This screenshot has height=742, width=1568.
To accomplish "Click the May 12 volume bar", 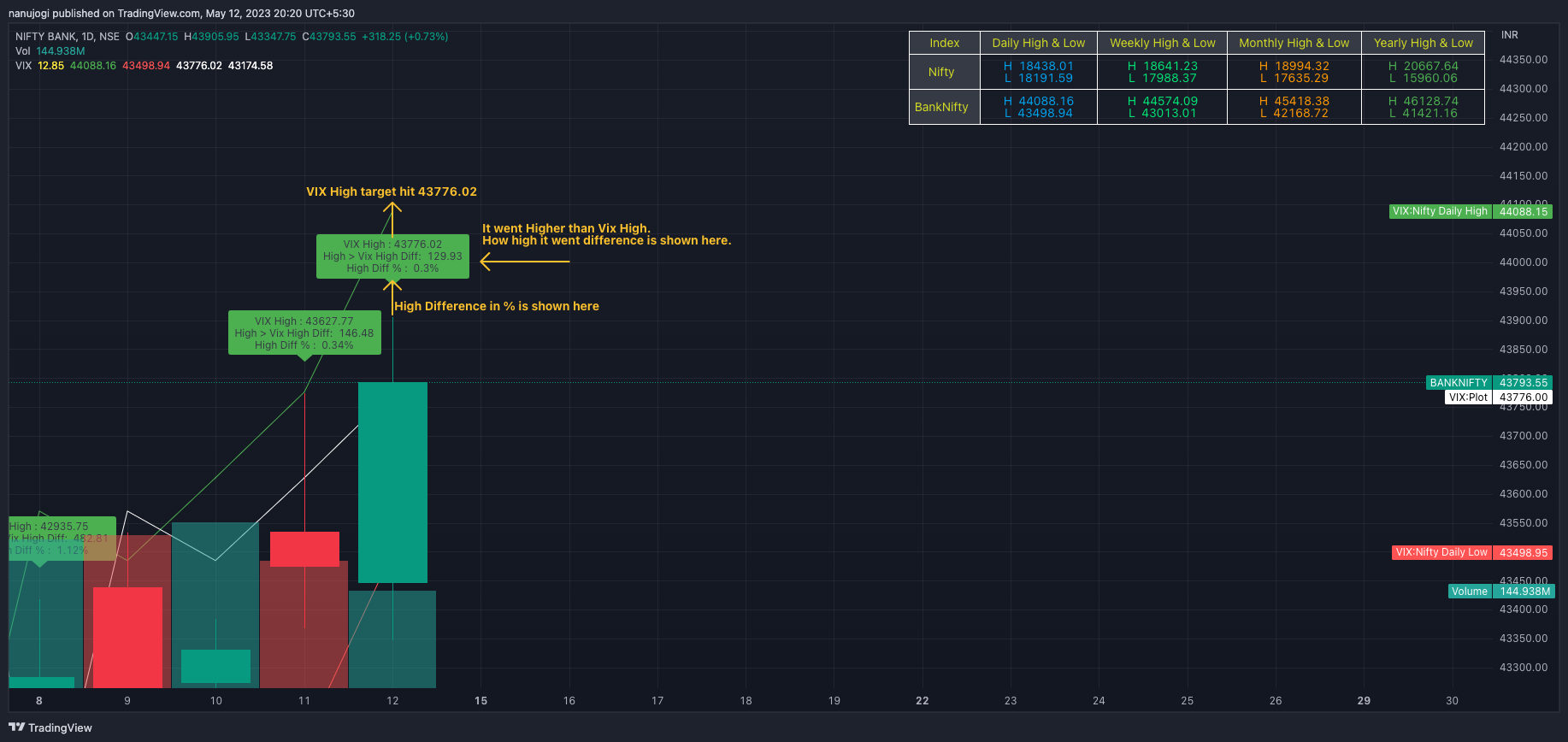I will click(392, 639).
